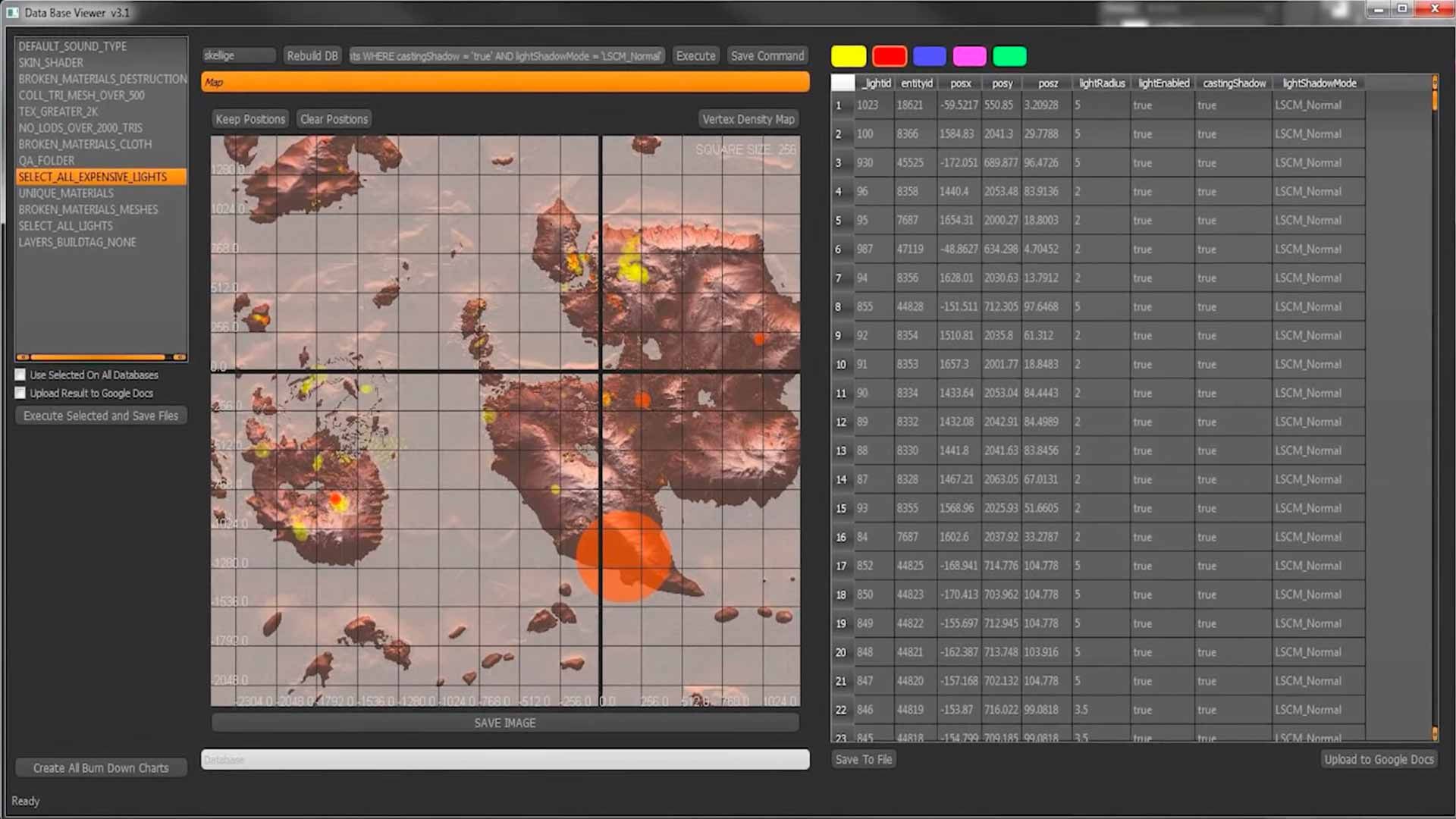This screenshot has width=1456, height=819.
Task: Click Save Command button
Action: [x=767, y=55]
